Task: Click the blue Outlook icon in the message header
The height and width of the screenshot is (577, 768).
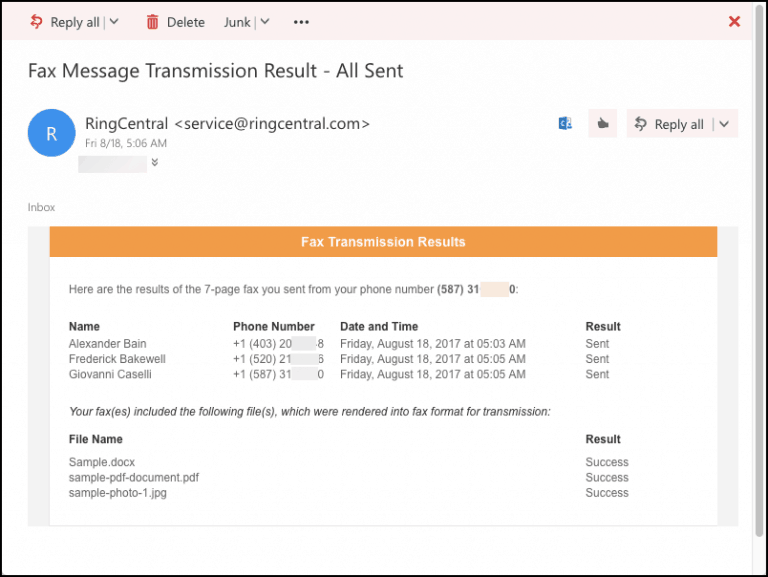Action: (565, 124)
